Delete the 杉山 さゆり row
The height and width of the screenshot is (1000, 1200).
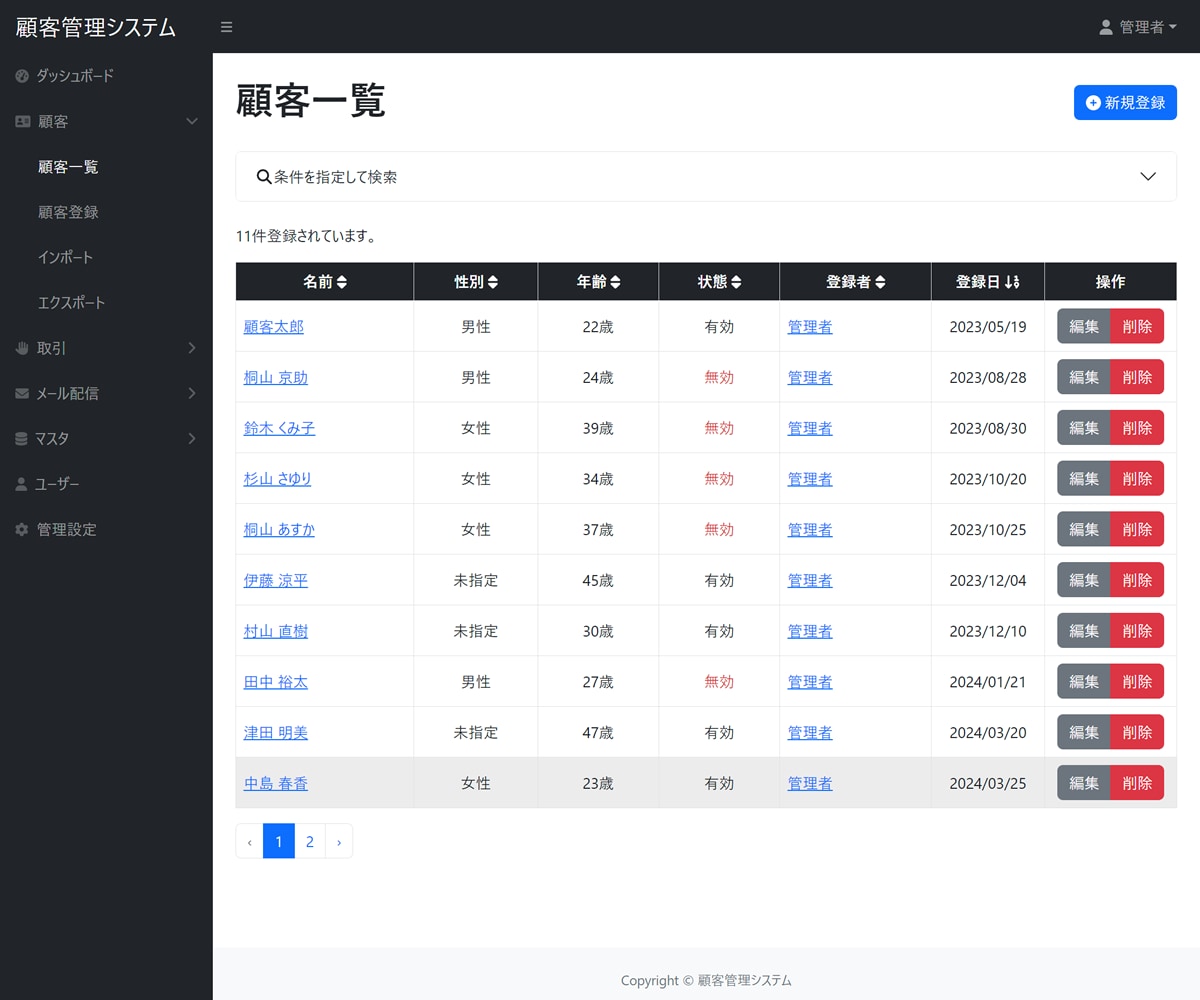[x=1137, y=479]
